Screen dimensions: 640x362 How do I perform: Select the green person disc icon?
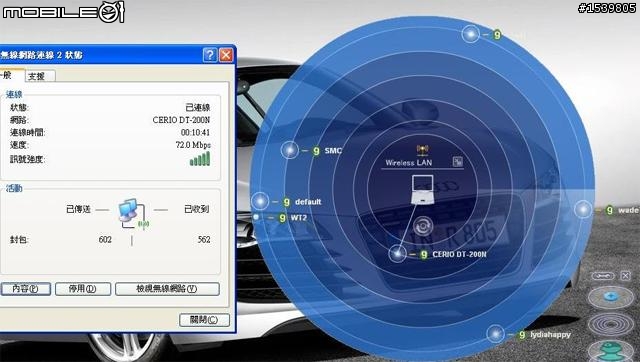tap(611, 351)
